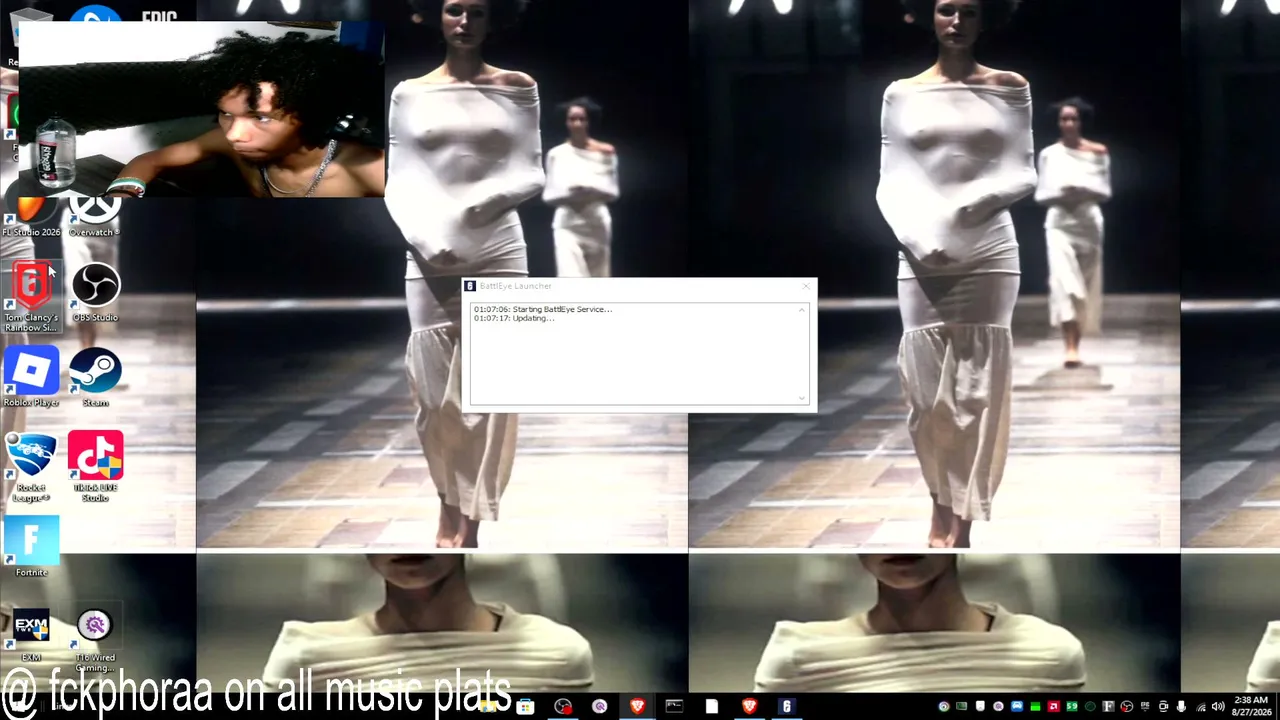Click the microphone icon in the system tray

[1181, 707]
